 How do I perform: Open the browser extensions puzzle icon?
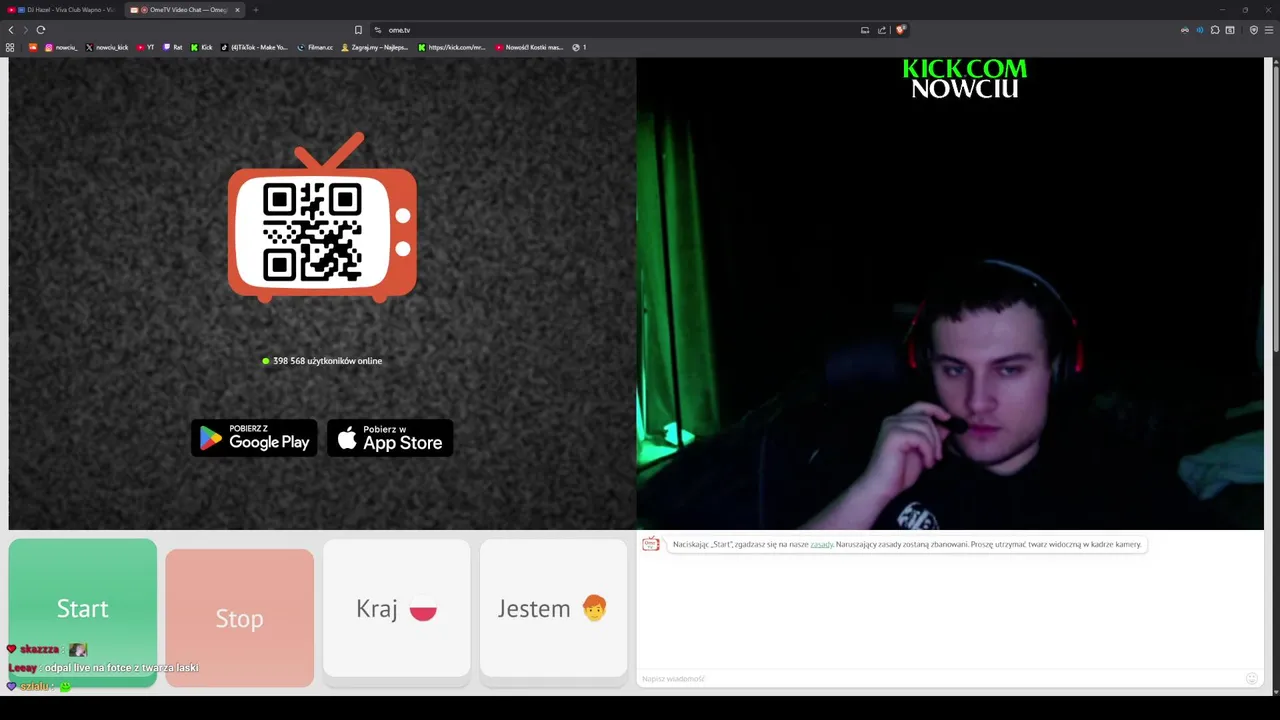[x=1215, y=30]
